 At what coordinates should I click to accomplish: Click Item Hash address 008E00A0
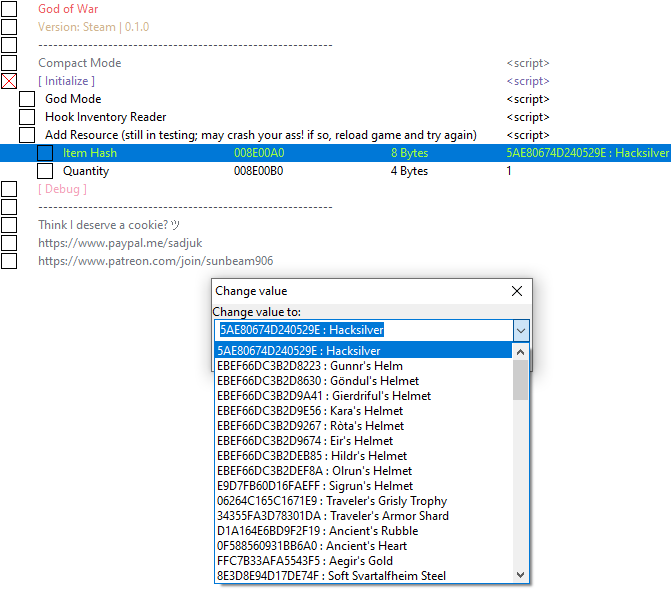pyautogui.click(x=259, y=153)
